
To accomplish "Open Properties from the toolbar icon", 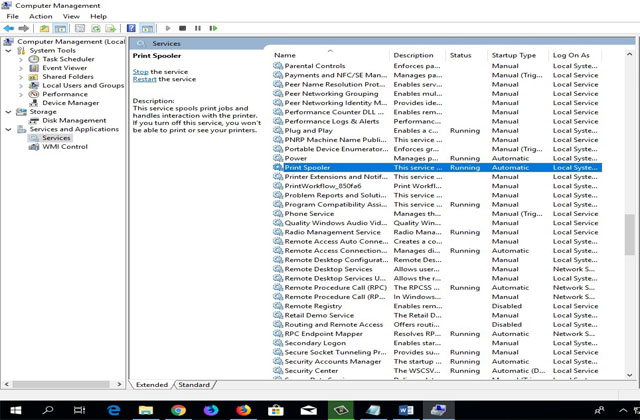I will [80, 28].
